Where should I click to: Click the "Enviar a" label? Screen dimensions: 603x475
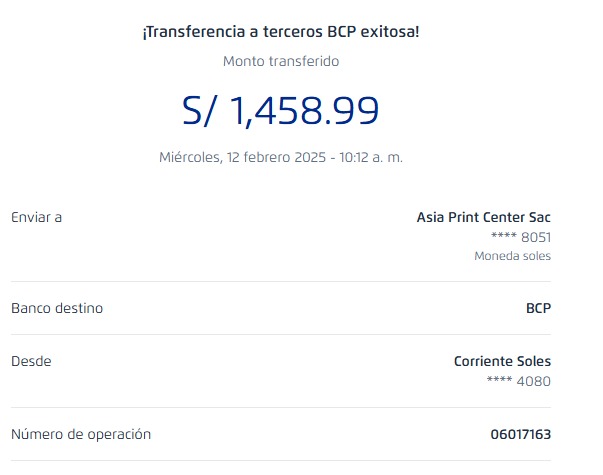click(36, 217)
